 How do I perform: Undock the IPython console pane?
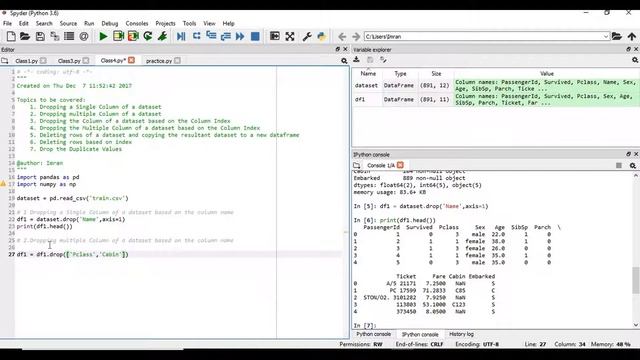[x=629, y=154]
